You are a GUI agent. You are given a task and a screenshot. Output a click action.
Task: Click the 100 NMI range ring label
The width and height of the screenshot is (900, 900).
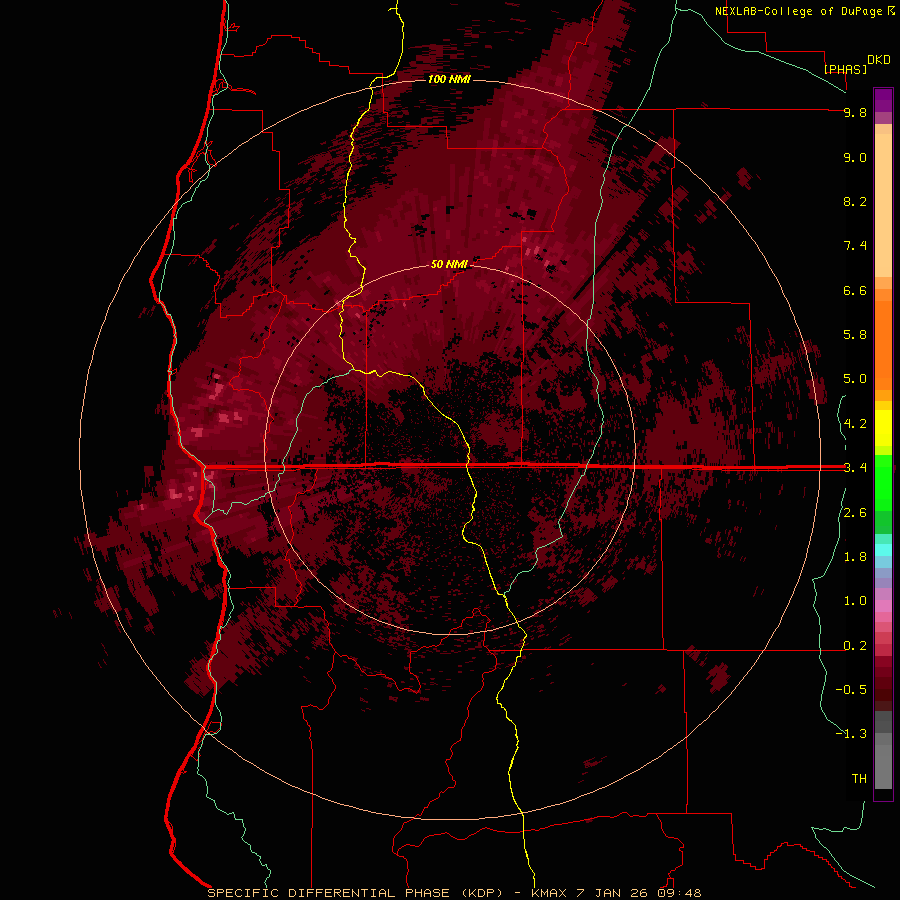[x=449, y=79]
